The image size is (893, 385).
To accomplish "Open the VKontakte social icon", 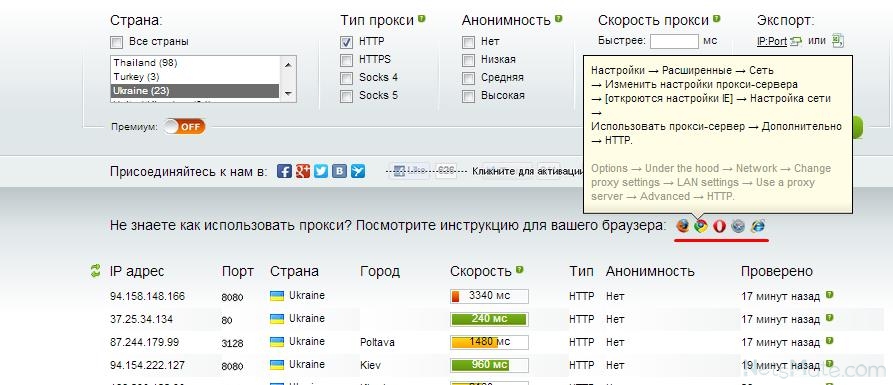I will (339, 171).
